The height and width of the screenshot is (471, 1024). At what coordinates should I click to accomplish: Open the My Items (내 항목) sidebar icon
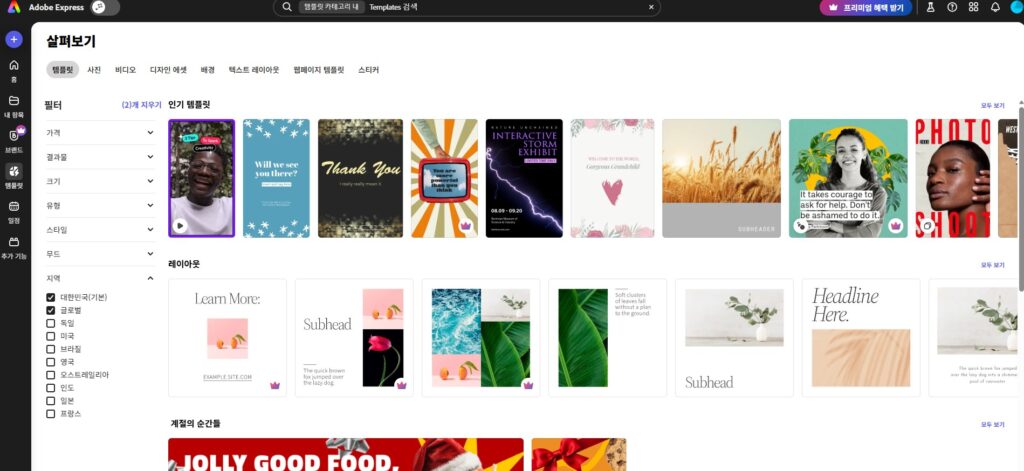pos(14,104)
